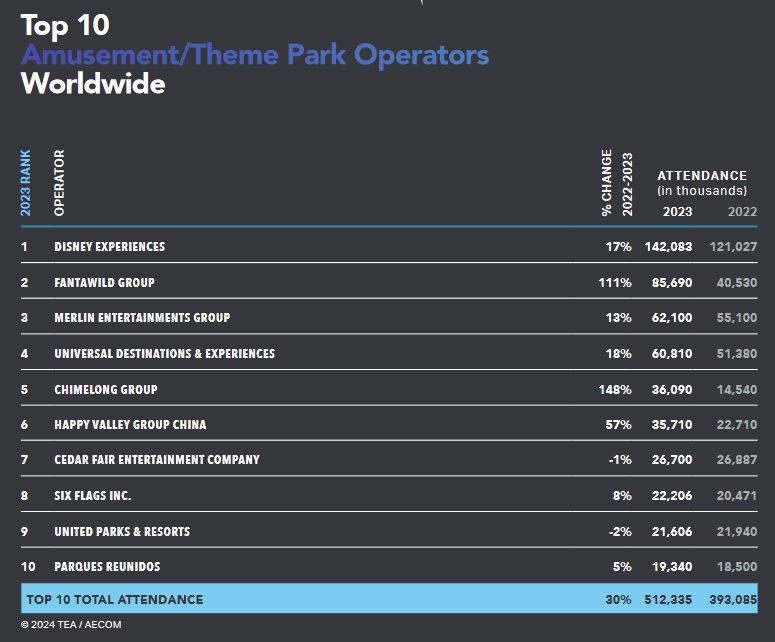Screen dimensions: 775x642
Task: Click rank number 1 in first row
Action: 24,247
